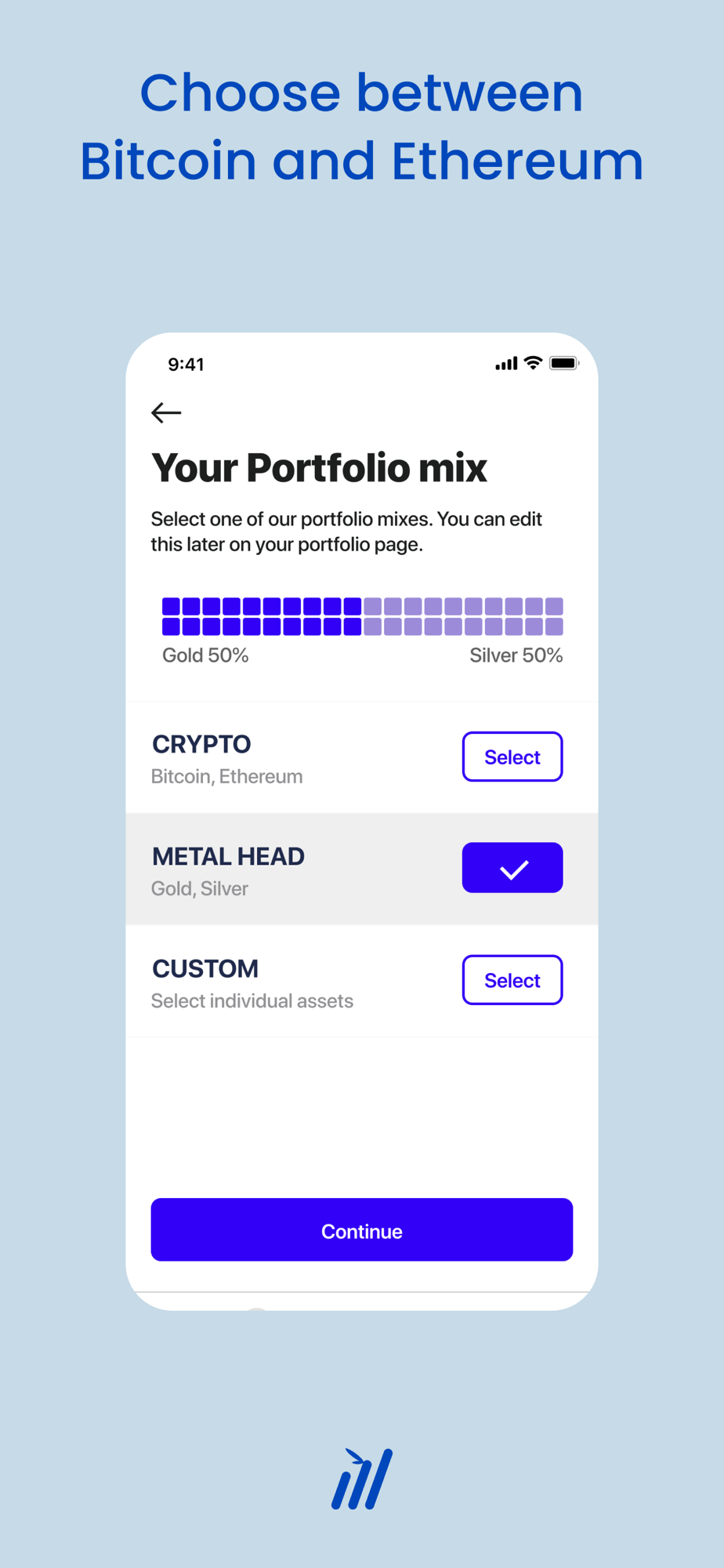Screen dimensions: 724x1568
Task: Click the Wi-Fi status icon
Action: pos(533,363)
